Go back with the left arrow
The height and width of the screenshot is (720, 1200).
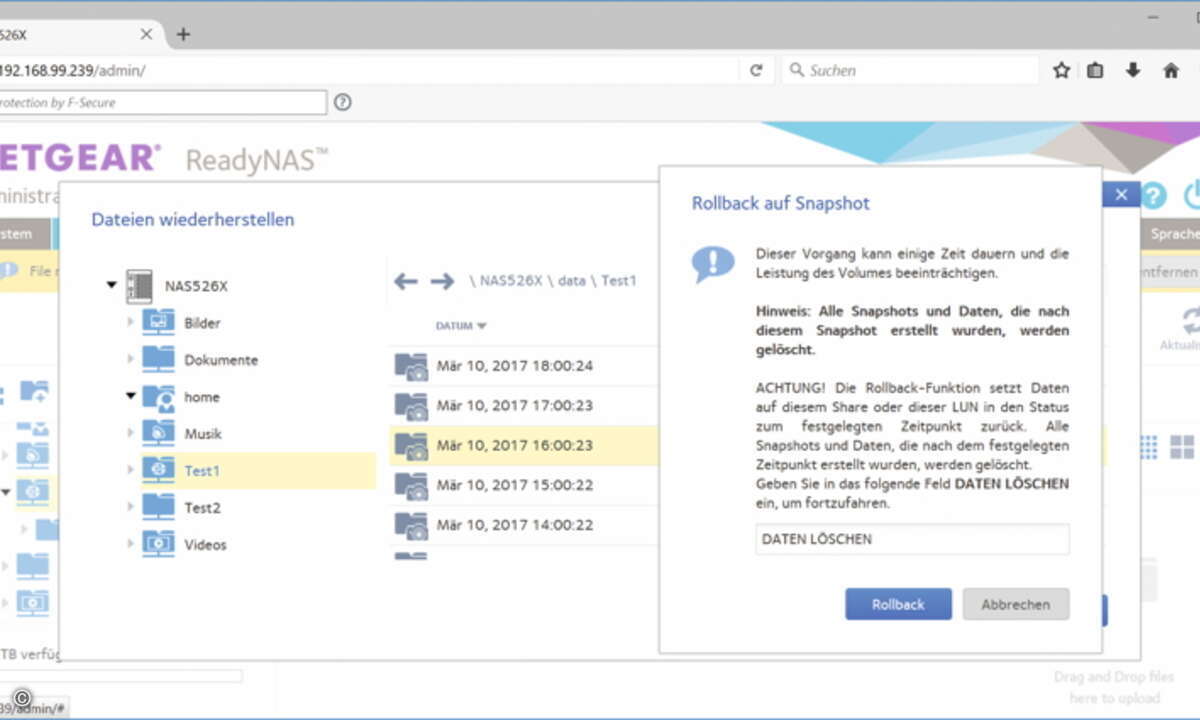[406, 281]
